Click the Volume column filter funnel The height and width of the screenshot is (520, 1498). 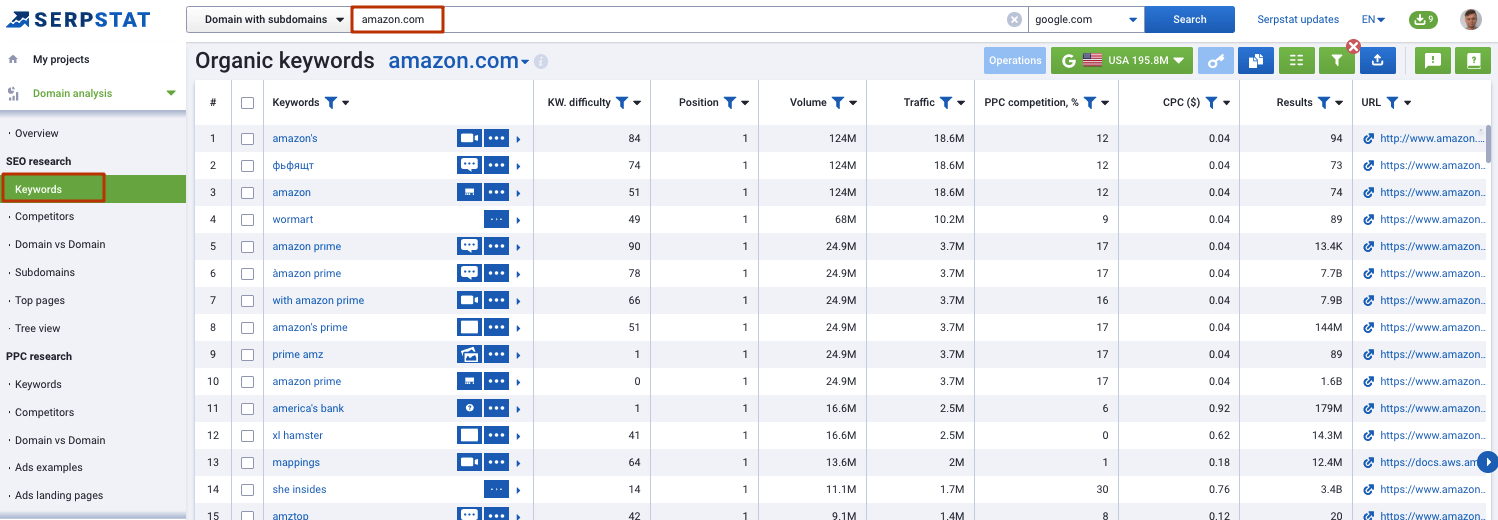tap(838, 102)
